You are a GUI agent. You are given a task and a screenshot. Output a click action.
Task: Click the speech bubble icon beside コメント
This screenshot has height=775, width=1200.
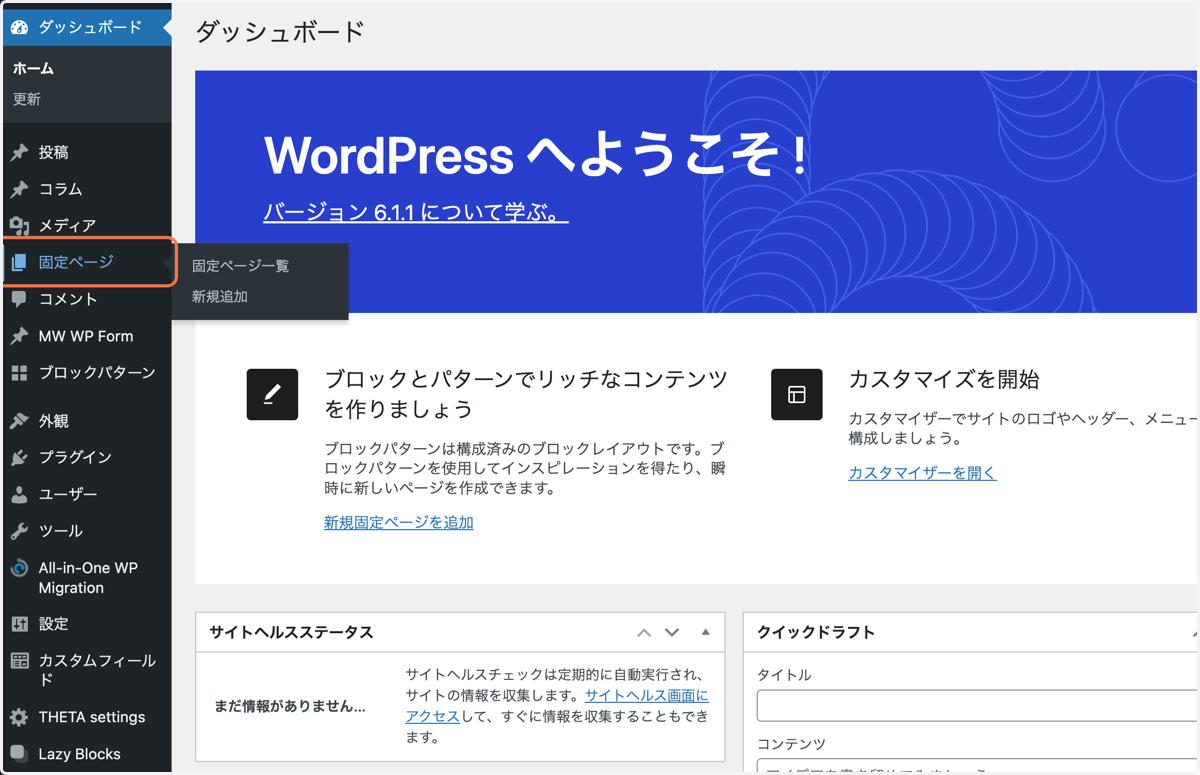pos(19,299)
